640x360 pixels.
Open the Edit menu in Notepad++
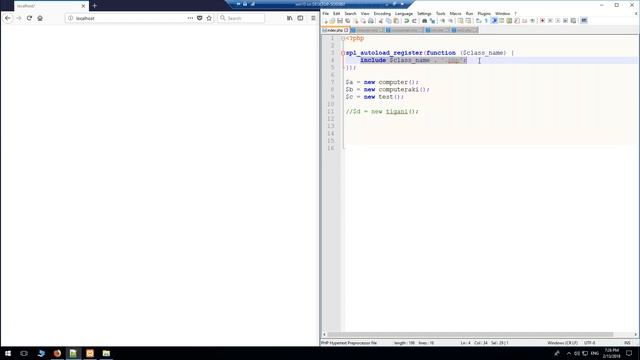pos(336,13)
